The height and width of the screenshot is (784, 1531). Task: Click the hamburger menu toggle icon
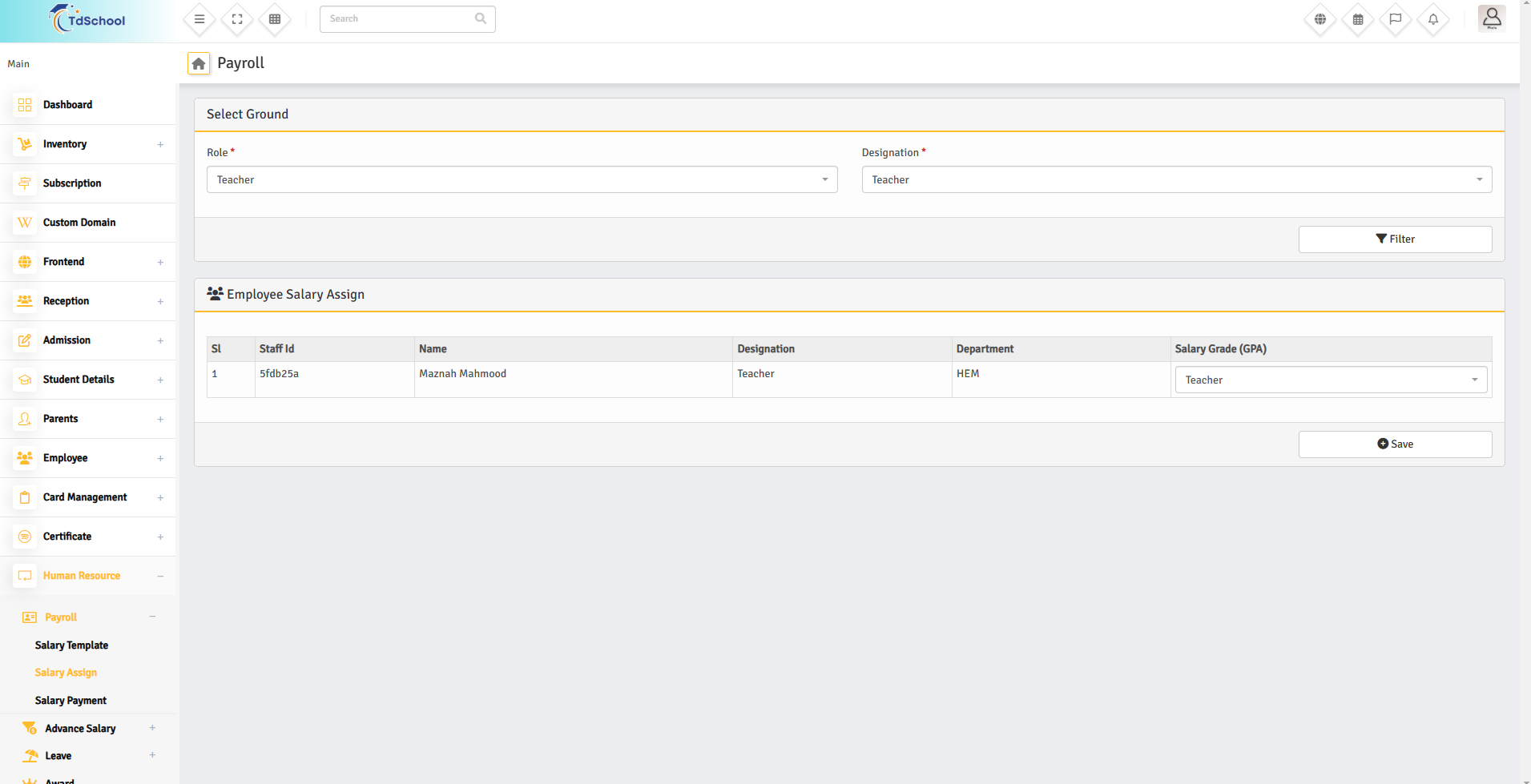(199, 19)
